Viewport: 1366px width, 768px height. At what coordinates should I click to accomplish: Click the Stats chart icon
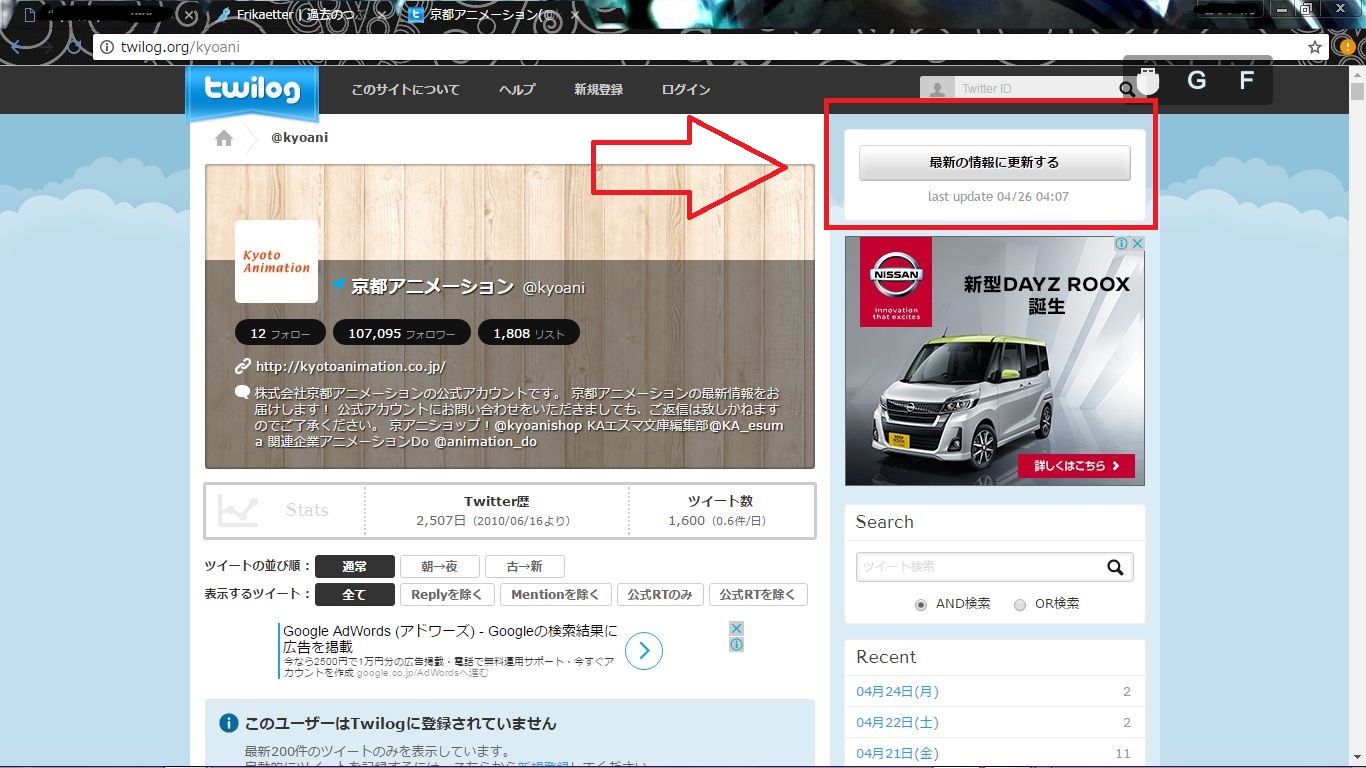click(239, 510)
